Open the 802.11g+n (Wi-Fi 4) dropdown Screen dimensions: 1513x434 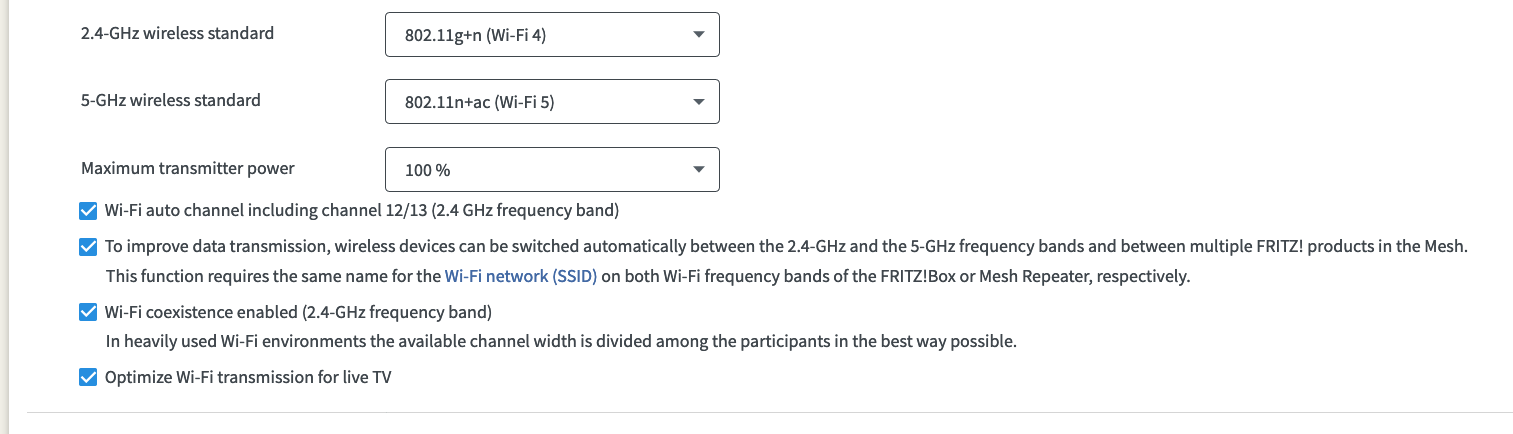pos(540,35)
